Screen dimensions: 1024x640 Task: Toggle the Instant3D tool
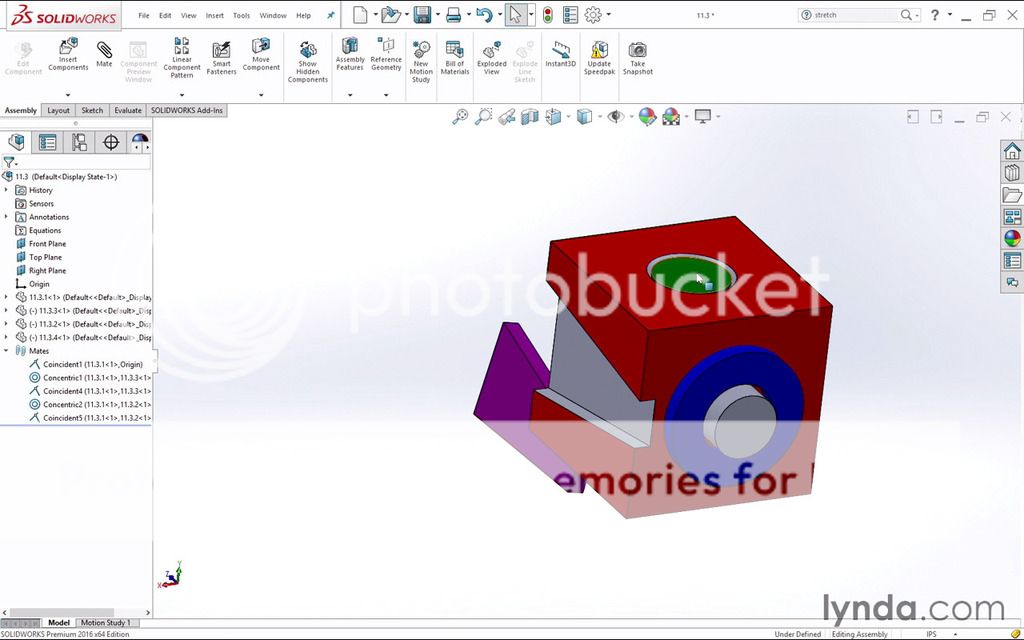pos(560,54)
